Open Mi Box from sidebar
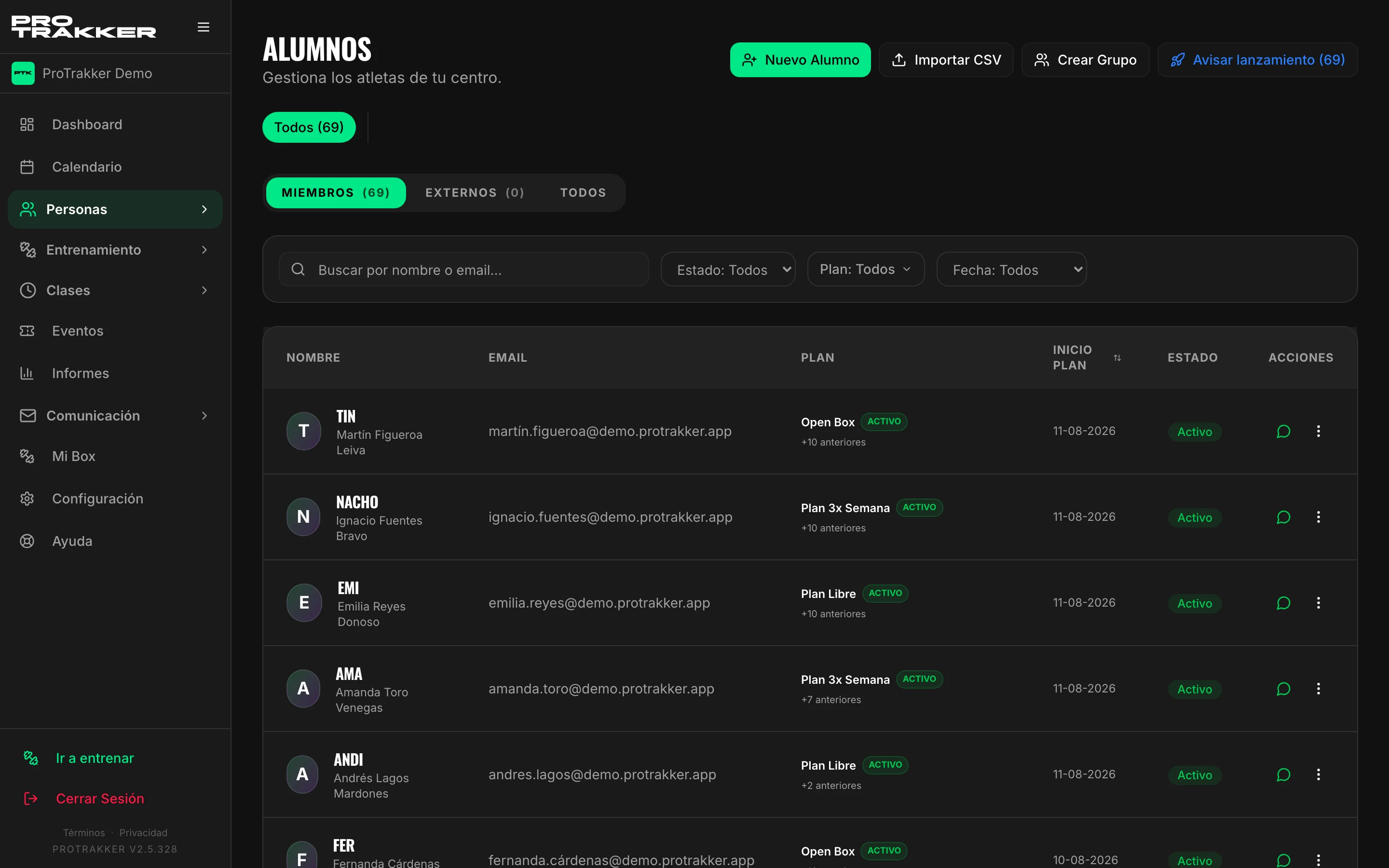 [x=115, y=456]
